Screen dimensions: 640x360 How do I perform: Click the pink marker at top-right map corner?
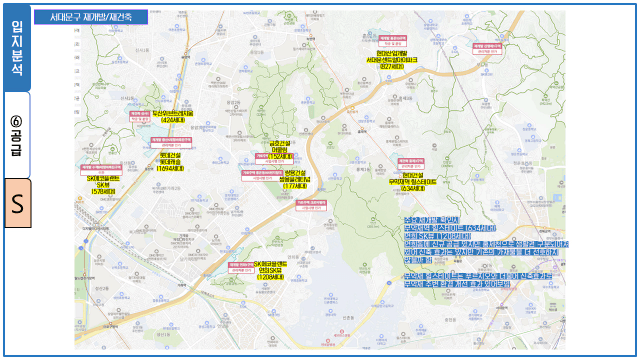tap(487, 49)
